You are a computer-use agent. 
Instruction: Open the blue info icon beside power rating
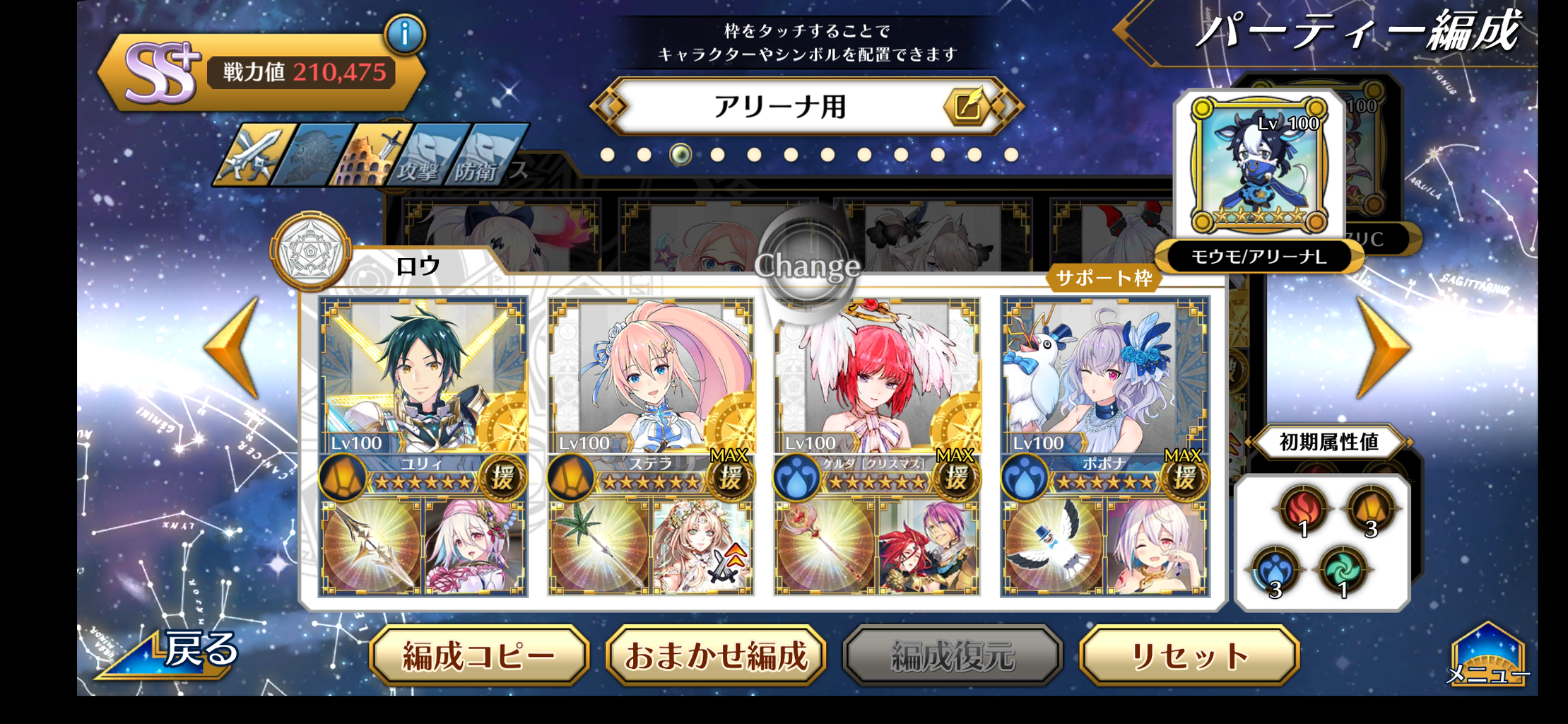(405, 34)
